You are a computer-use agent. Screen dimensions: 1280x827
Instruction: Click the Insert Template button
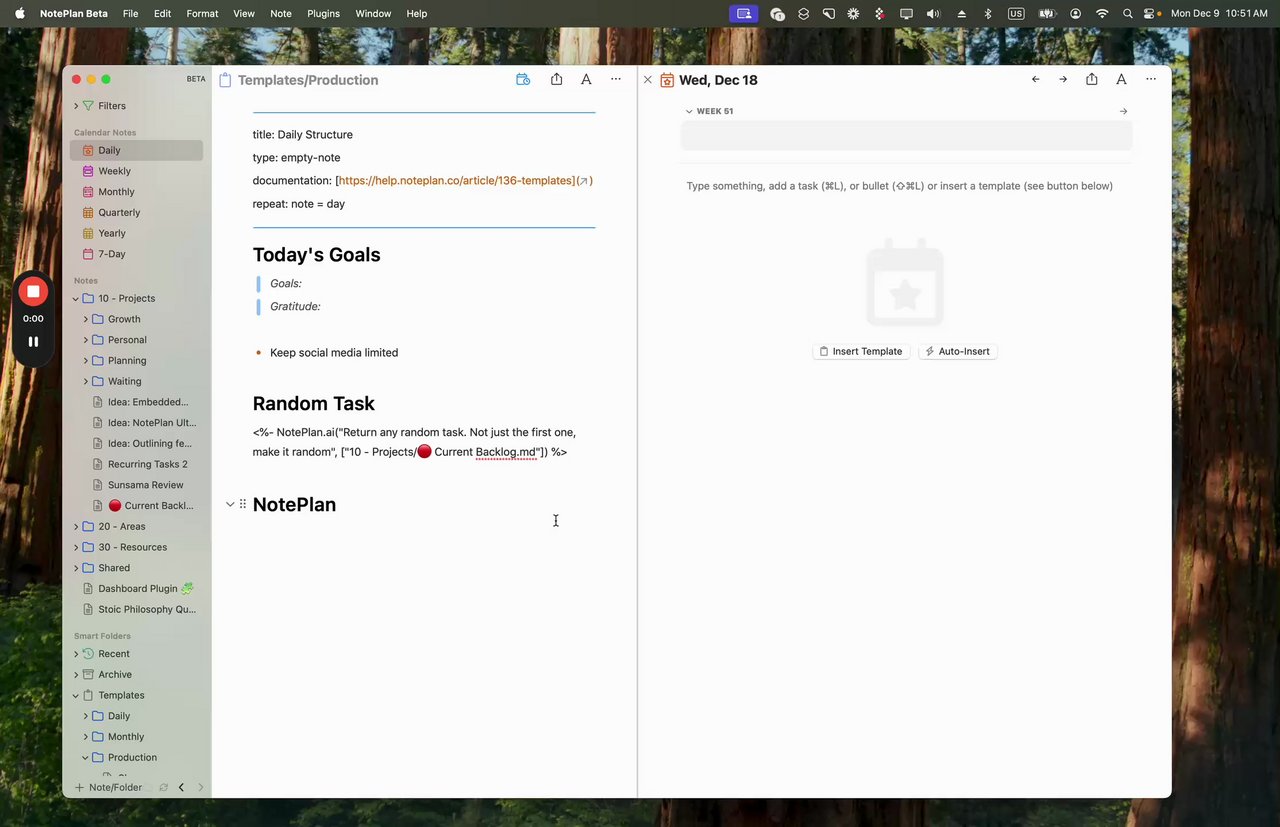[861, 351]
